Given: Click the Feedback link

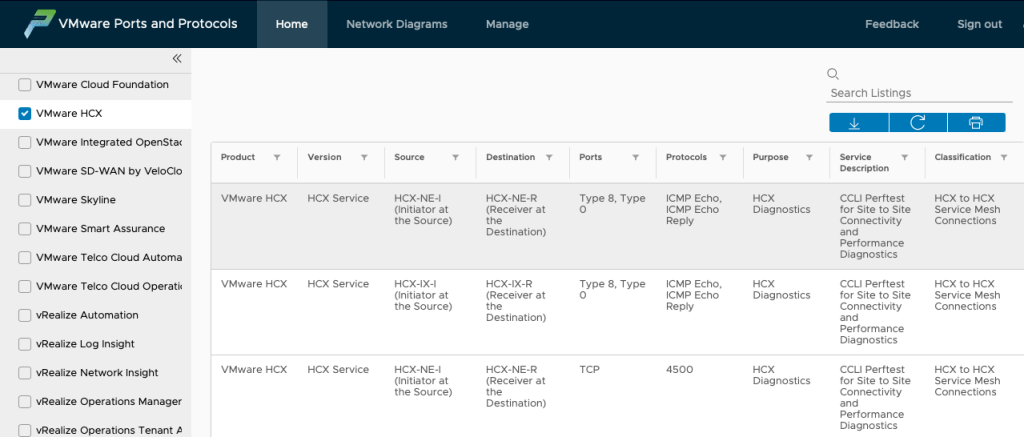Looking at the screenshot, I should [x=891, y=24].
